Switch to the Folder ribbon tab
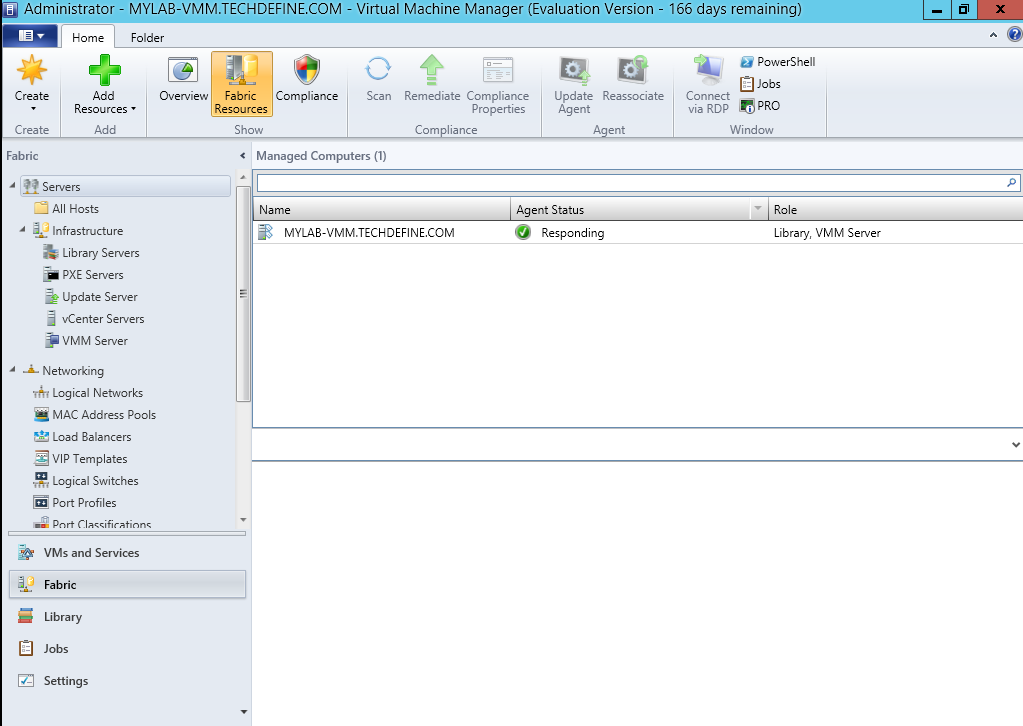This screenshot has width=1023, height=726. click(147, 37)
